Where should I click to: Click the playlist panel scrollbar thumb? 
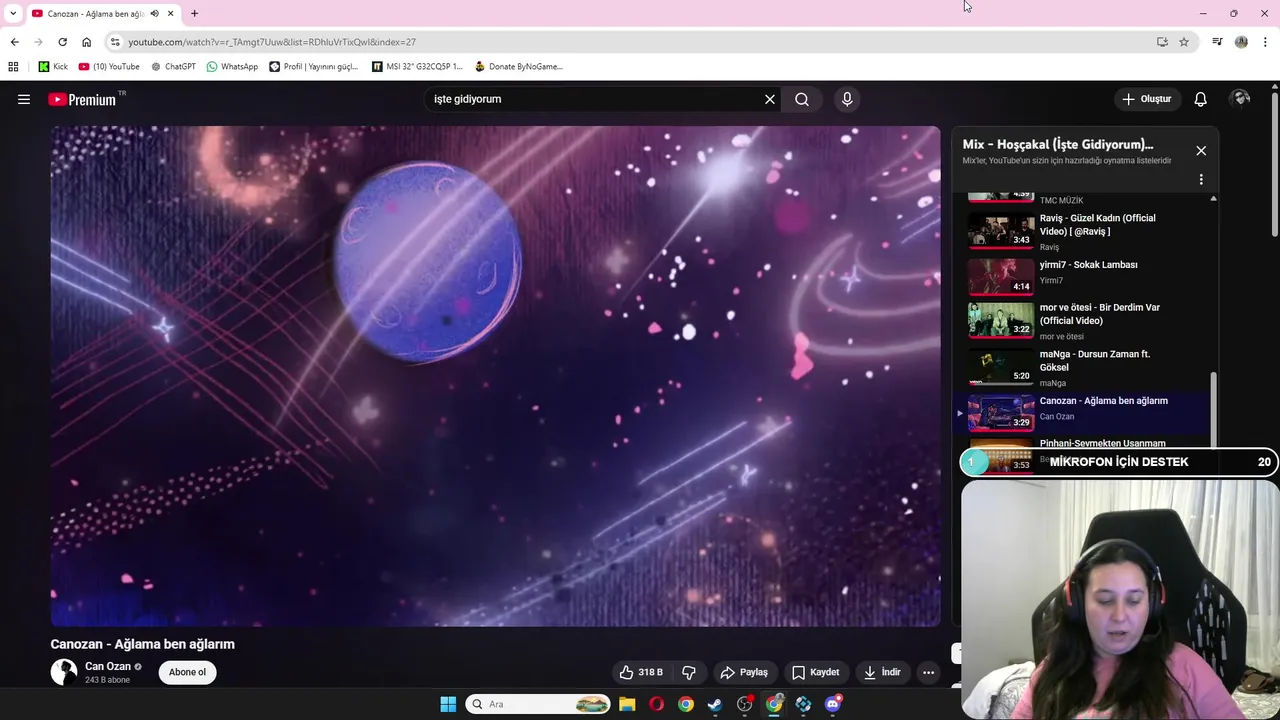pos(1213,410)
